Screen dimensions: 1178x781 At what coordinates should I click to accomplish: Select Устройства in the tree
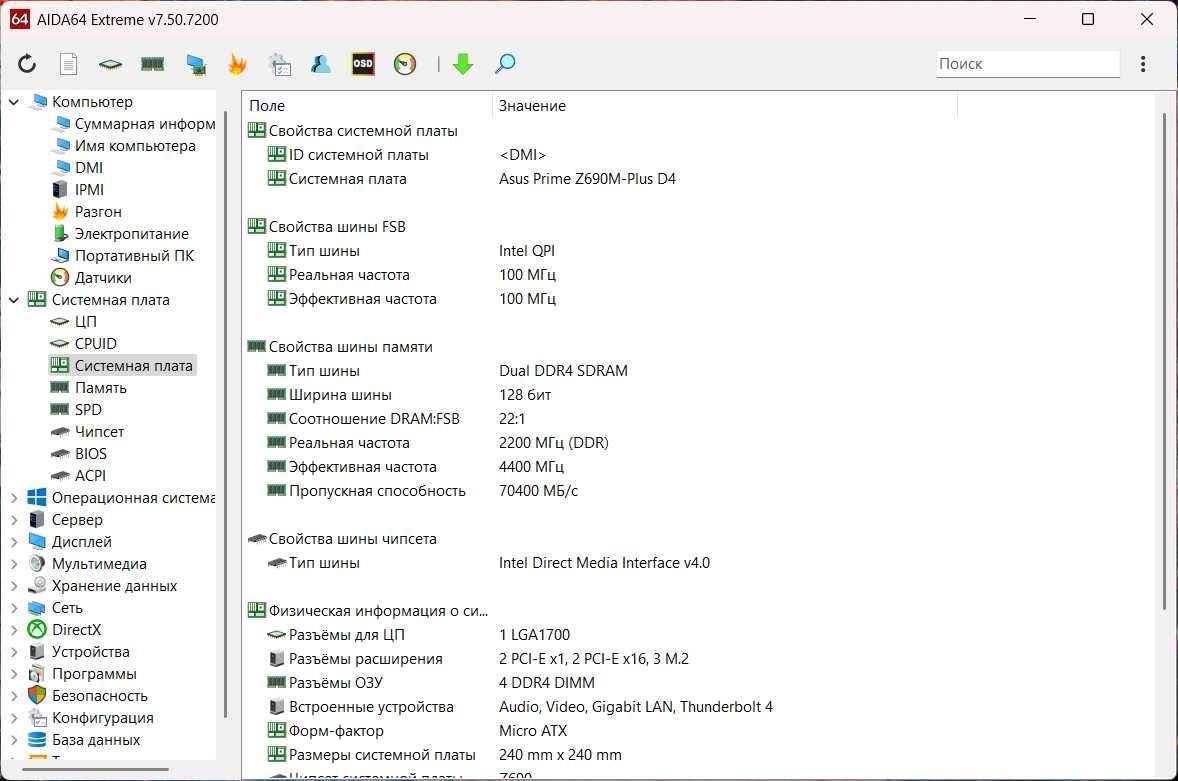point(90,652)
